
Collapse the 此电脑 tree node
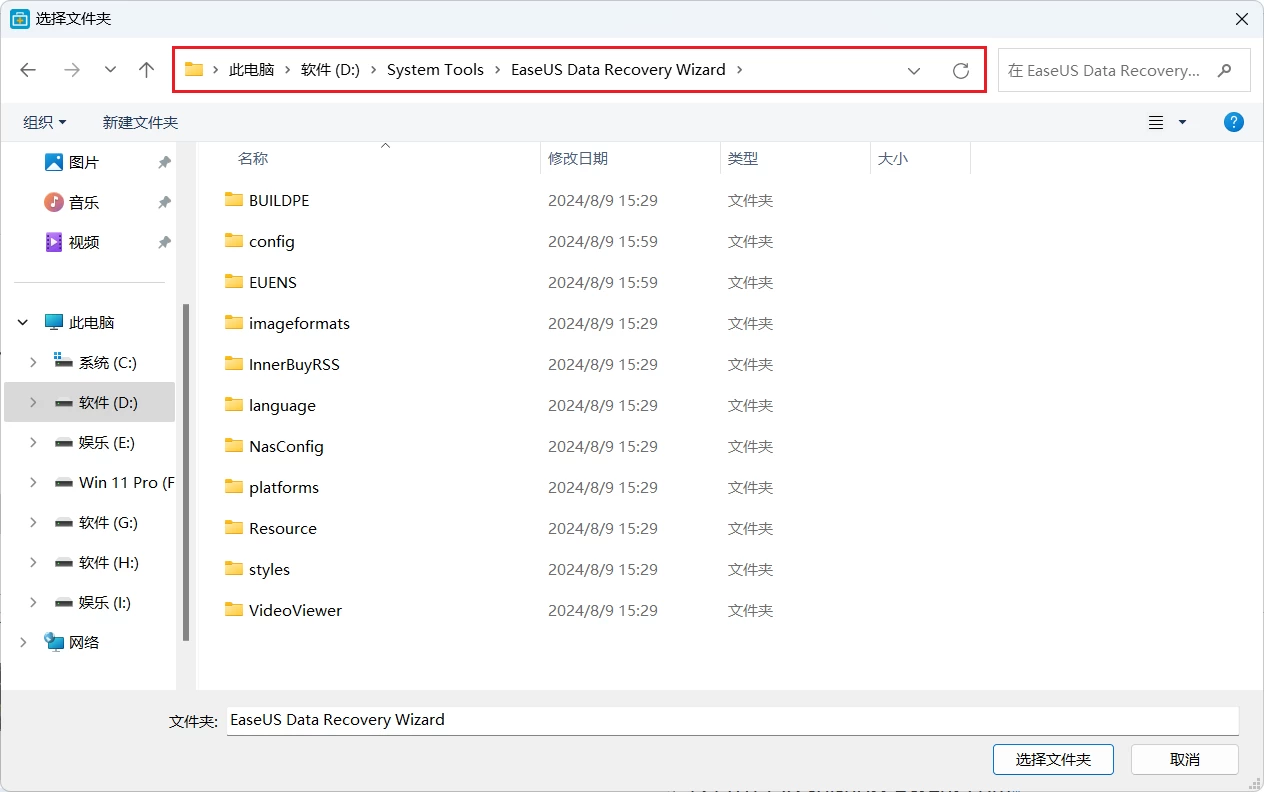(x=23, y=322)
